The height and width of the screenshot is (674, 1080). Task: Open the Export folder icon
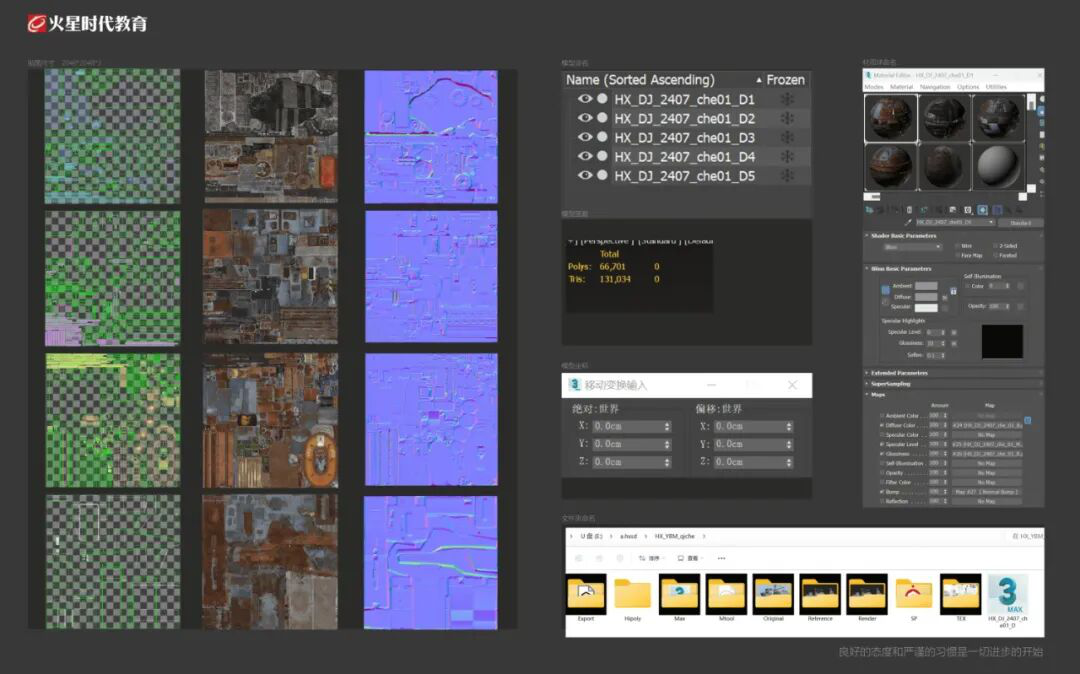click(586, 594)
